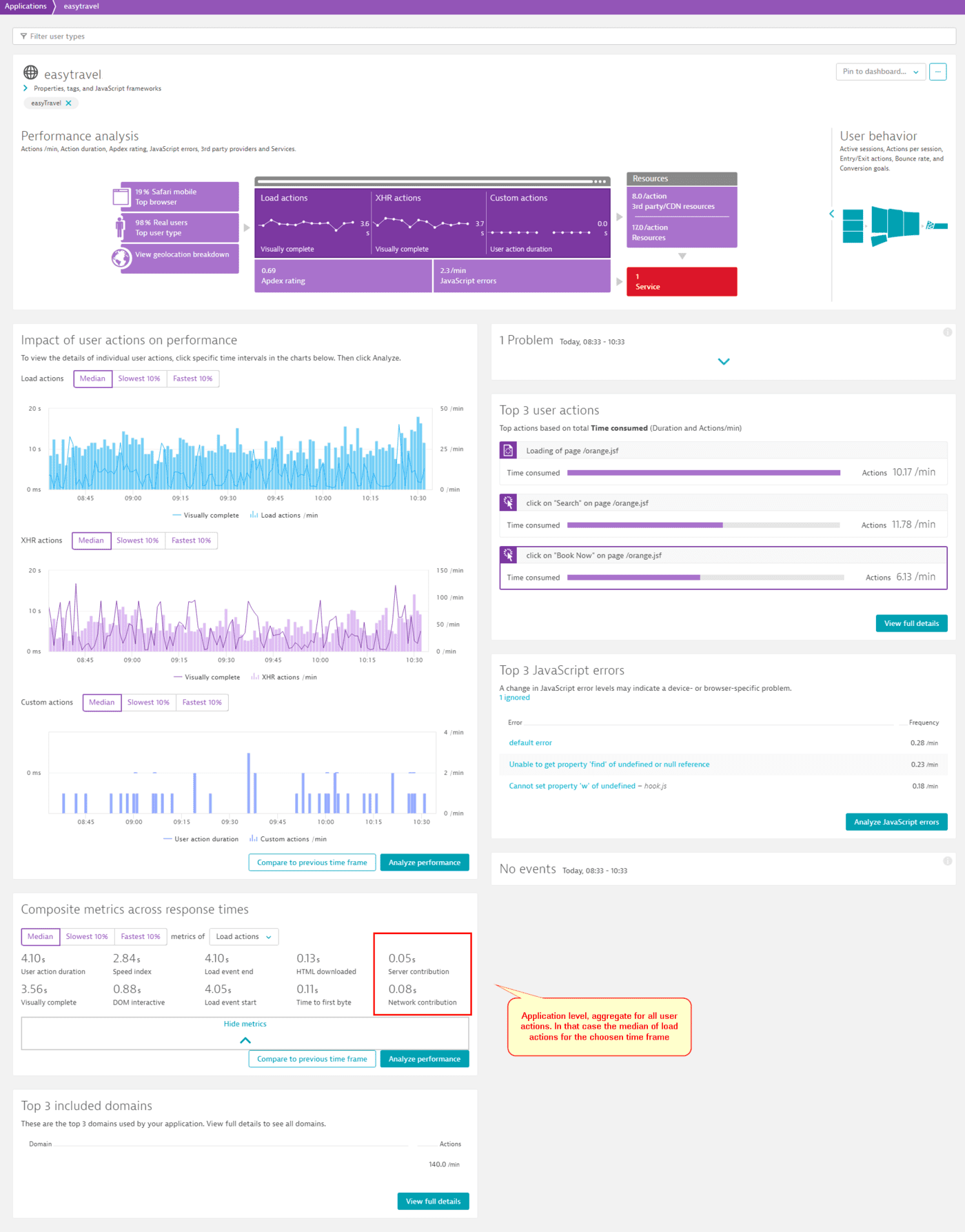The height and width of the screenshot is (1232, 965).
Task: Open the Pin to dashboard dropdown
Action: click(880, 72)
